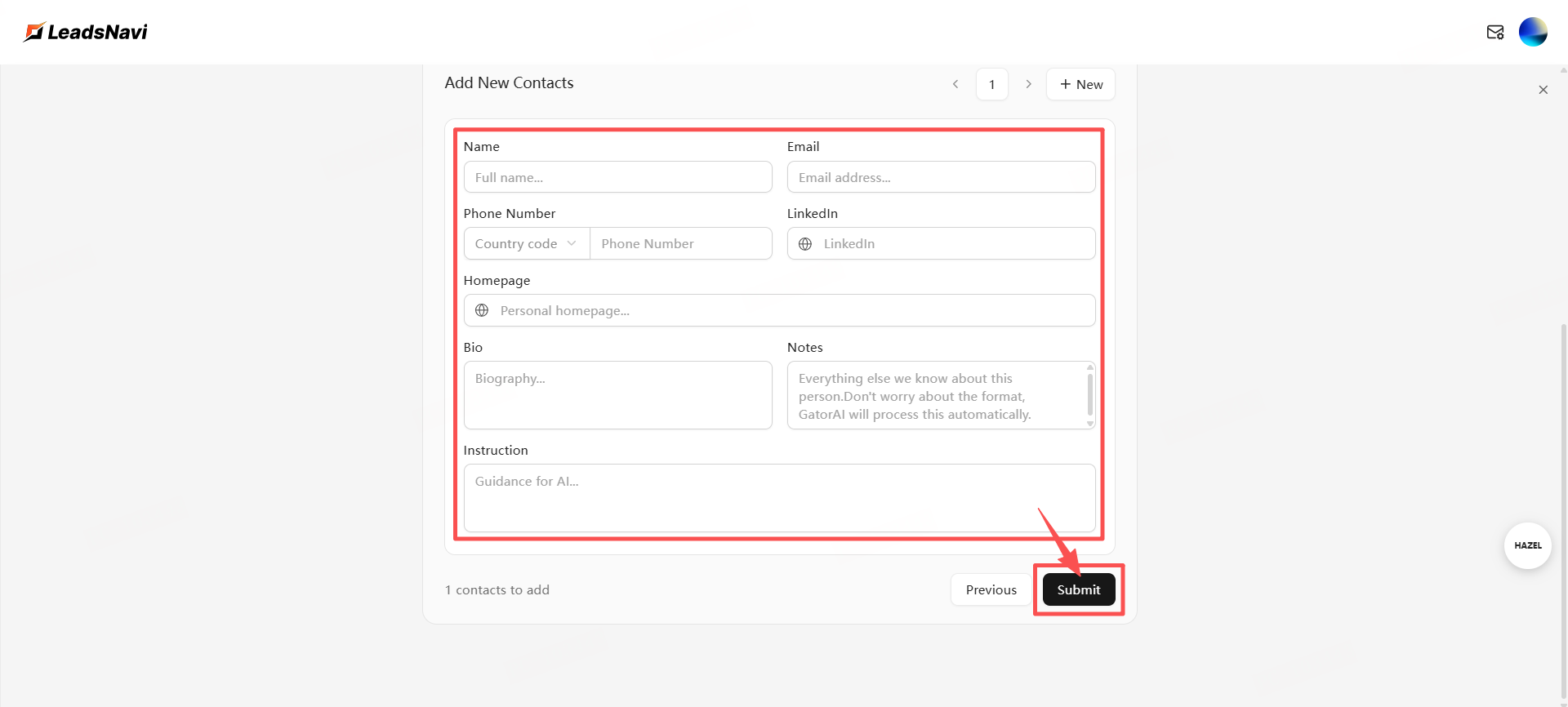Close the Add New Contacts panel
This screenshot has height=707, width=1568.
click(1543, 90)
